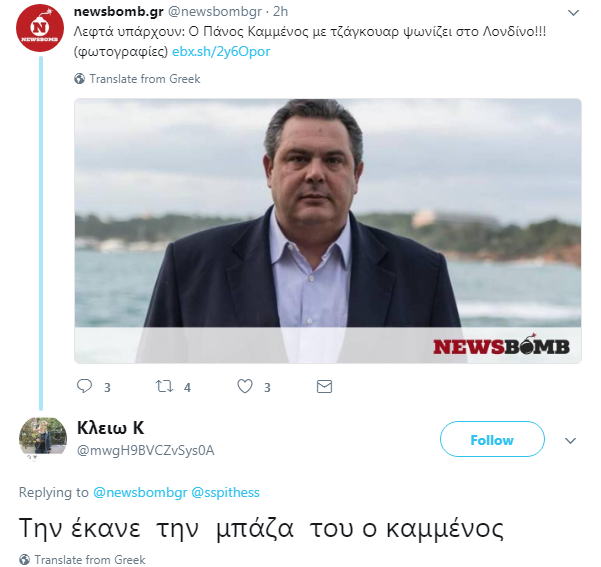Click Translate from Greek under newsbomb tweet
The width and height of the screenshot is (601, 567).
pos(145,79)
